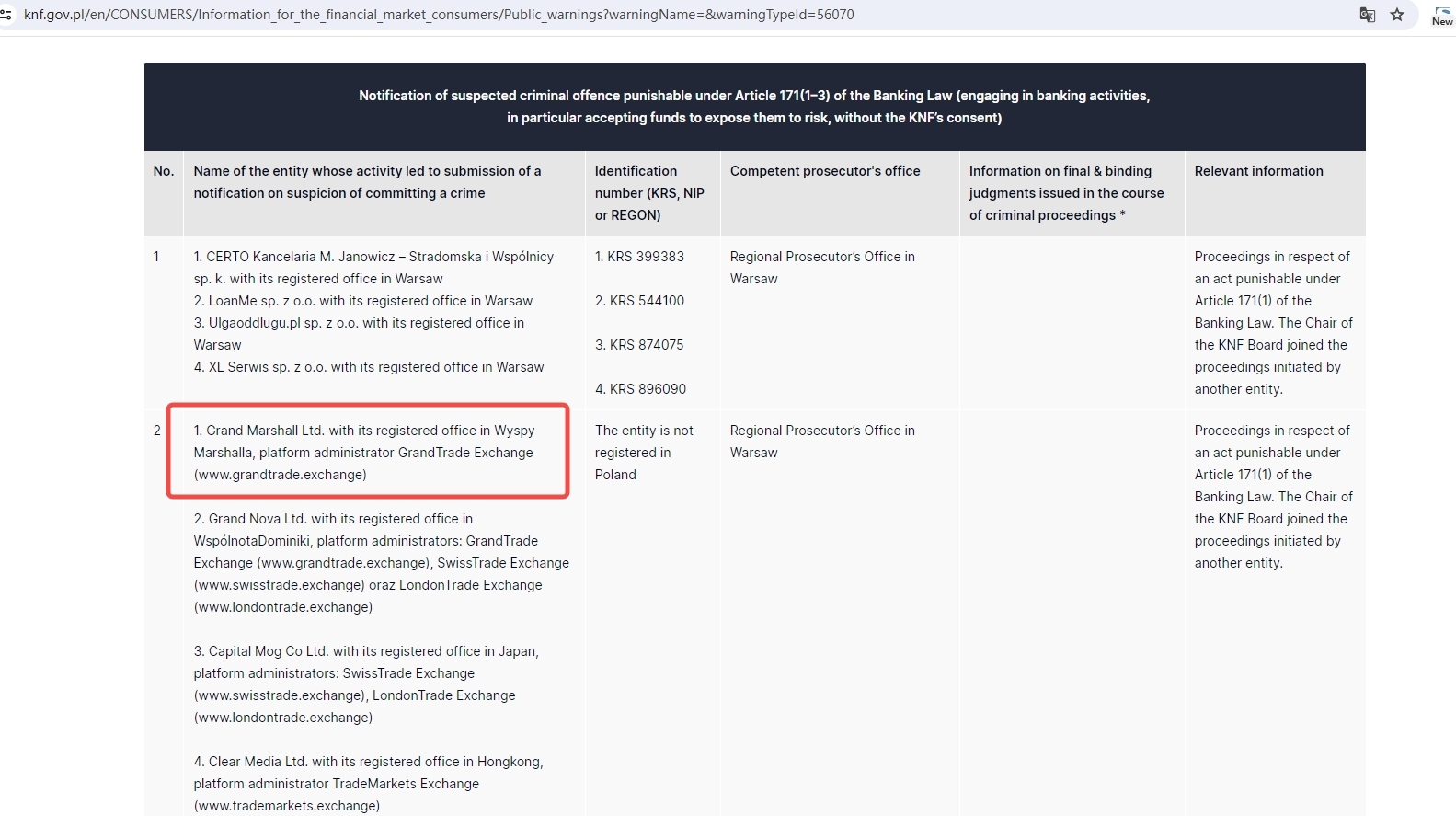Screen dimensions: 1456x816
Task: Click 'Information on final & binding judgments' header
Action: coord(1066,193)
